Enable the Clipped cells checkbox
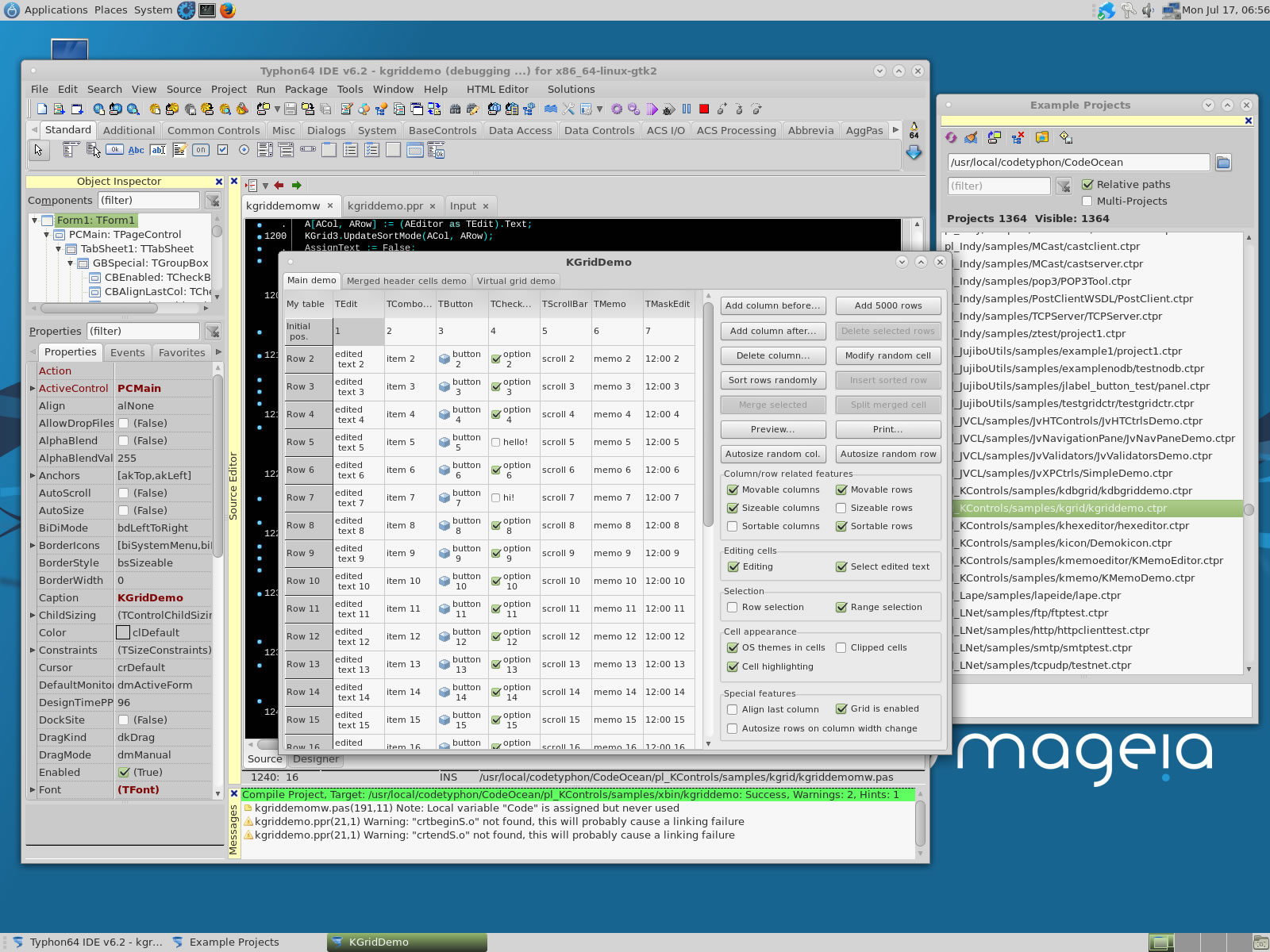 [841, 648]
